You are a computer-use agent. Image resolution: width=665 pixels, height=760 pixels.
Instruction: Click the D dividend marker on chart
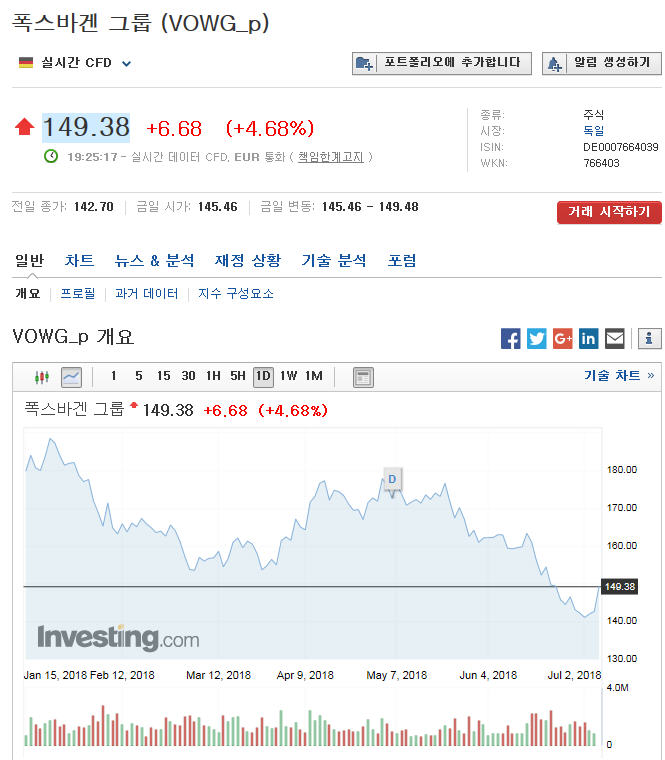pos(392,480)
